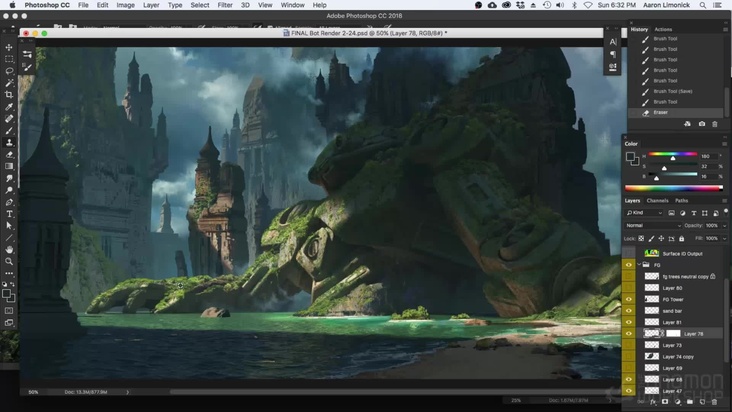This screenshot has height=412, width=732.
Task: Select the Move tool
Action: point(9,47)
